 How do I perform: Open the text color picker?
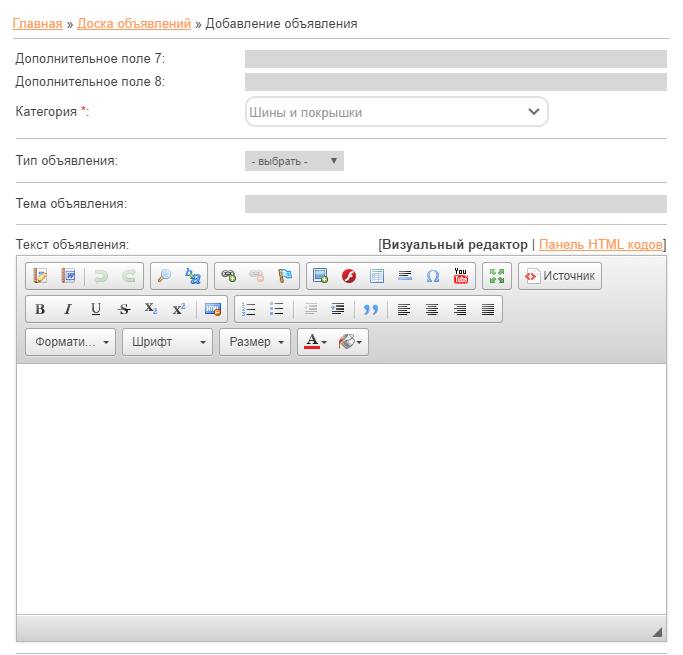[x=315, y=342]
